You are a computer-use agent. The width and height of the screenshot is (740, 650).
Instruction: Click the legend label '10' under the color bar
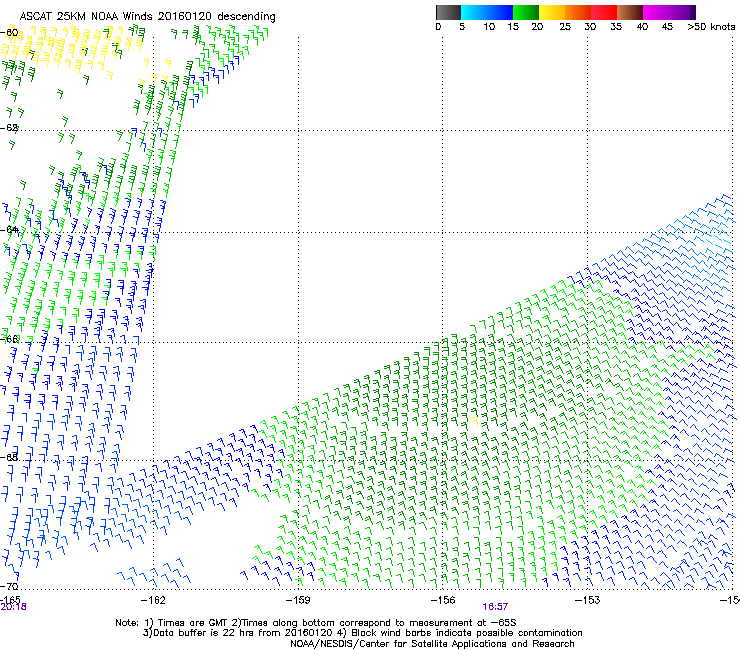point(489,27)
